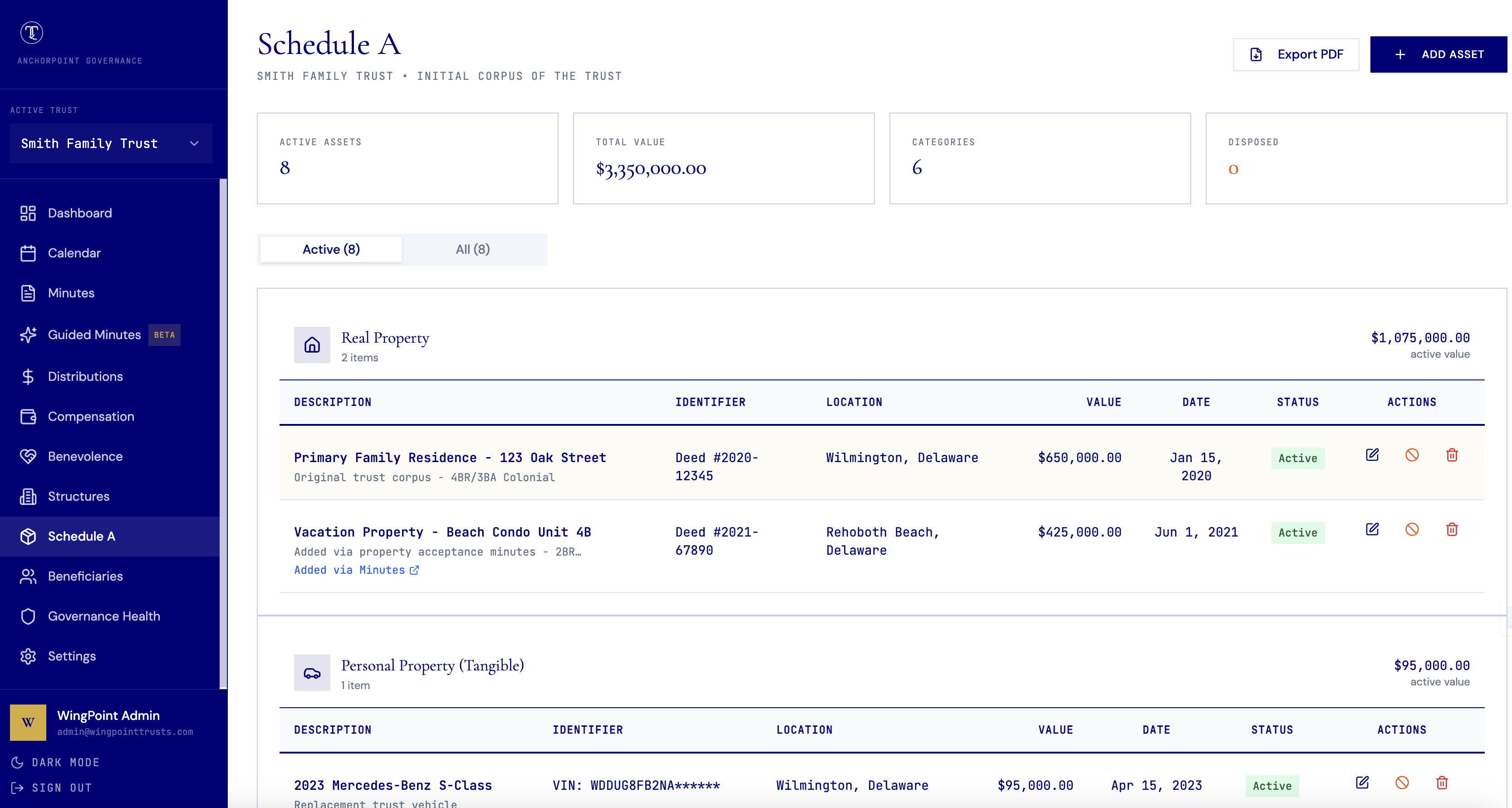Click the Compensation wallet icon
This screenshot has width=1512, height=808.
pyautogui.click(x=28, y=416)
